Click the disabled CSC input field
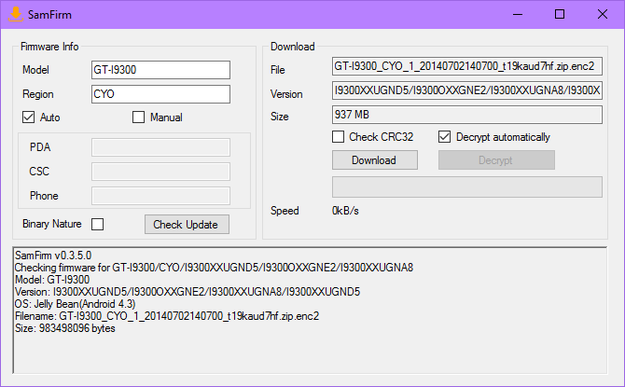Screen dimensions: 625x387 coord(161,171)
